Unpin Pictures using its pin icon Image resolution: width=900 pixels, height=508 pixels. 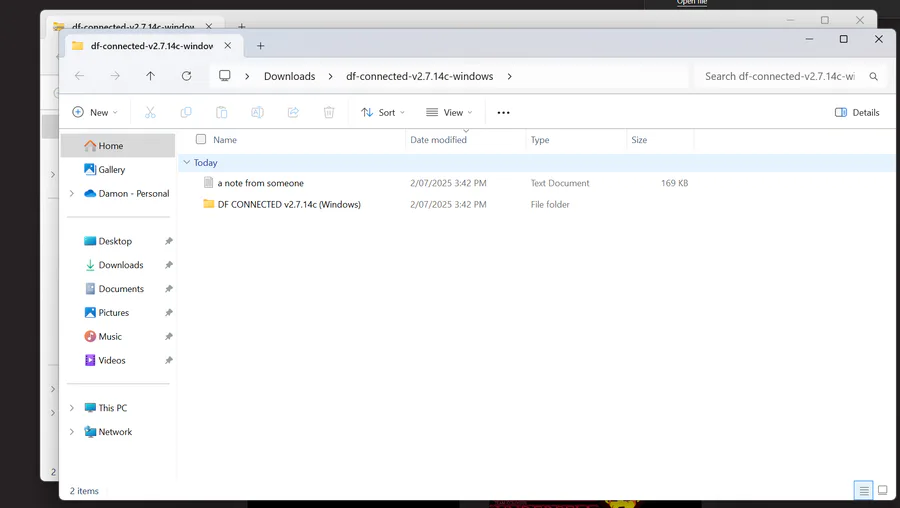point(169,312)
